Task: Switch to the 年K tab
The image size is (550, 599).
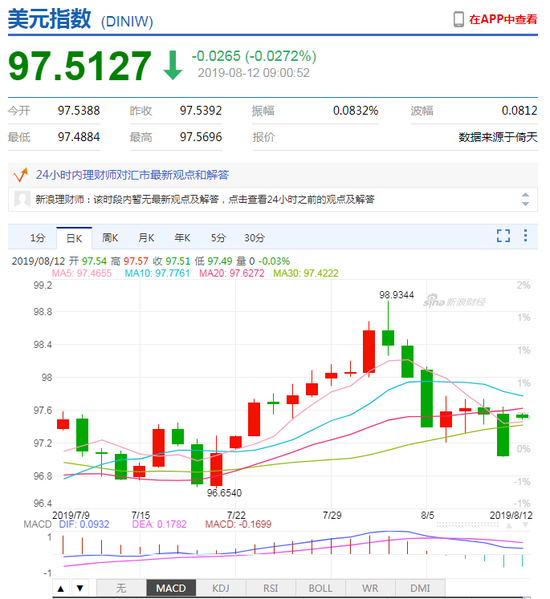Action: (182, 238)
